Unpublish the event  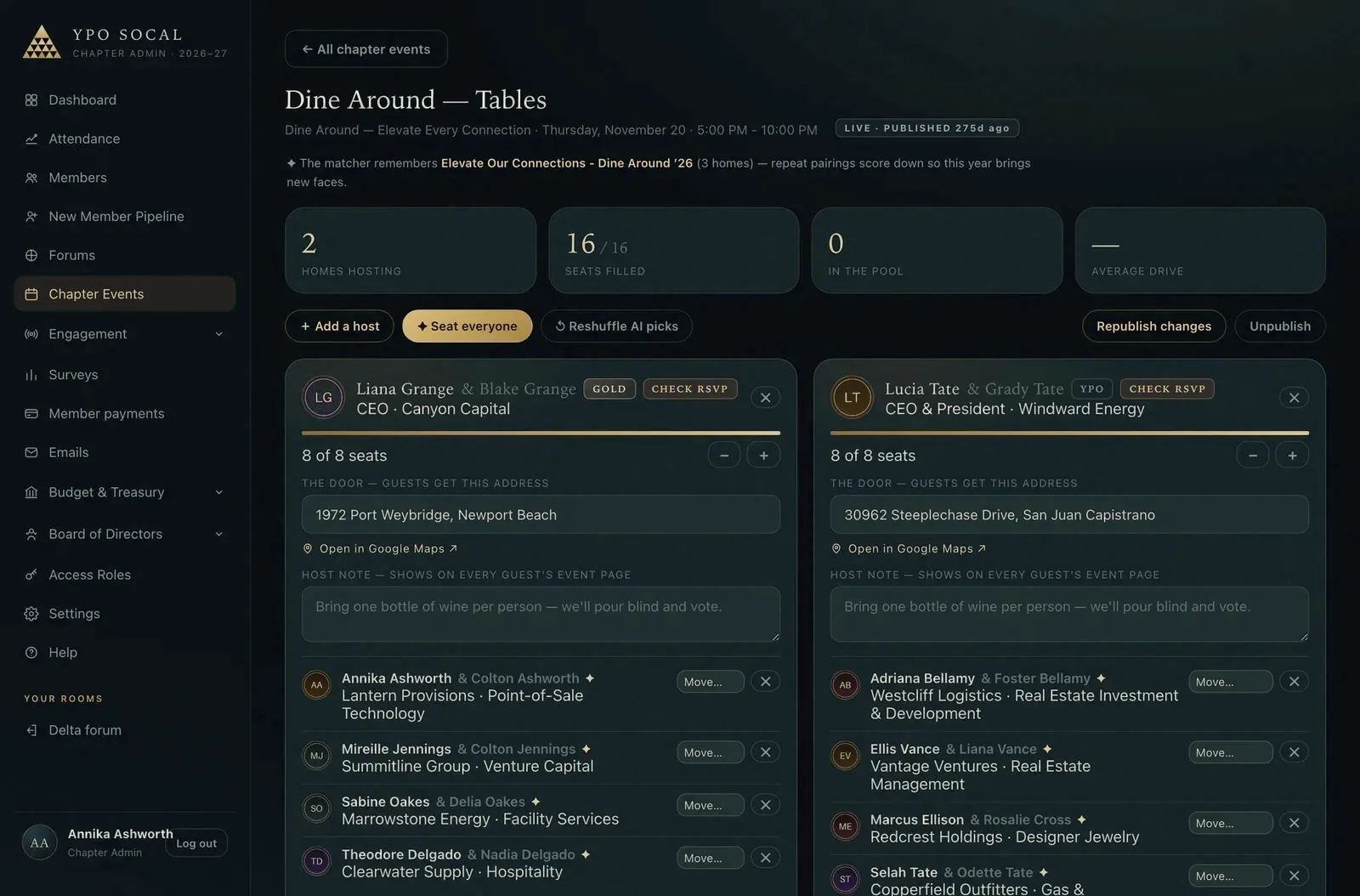[x=1280, y=326]
